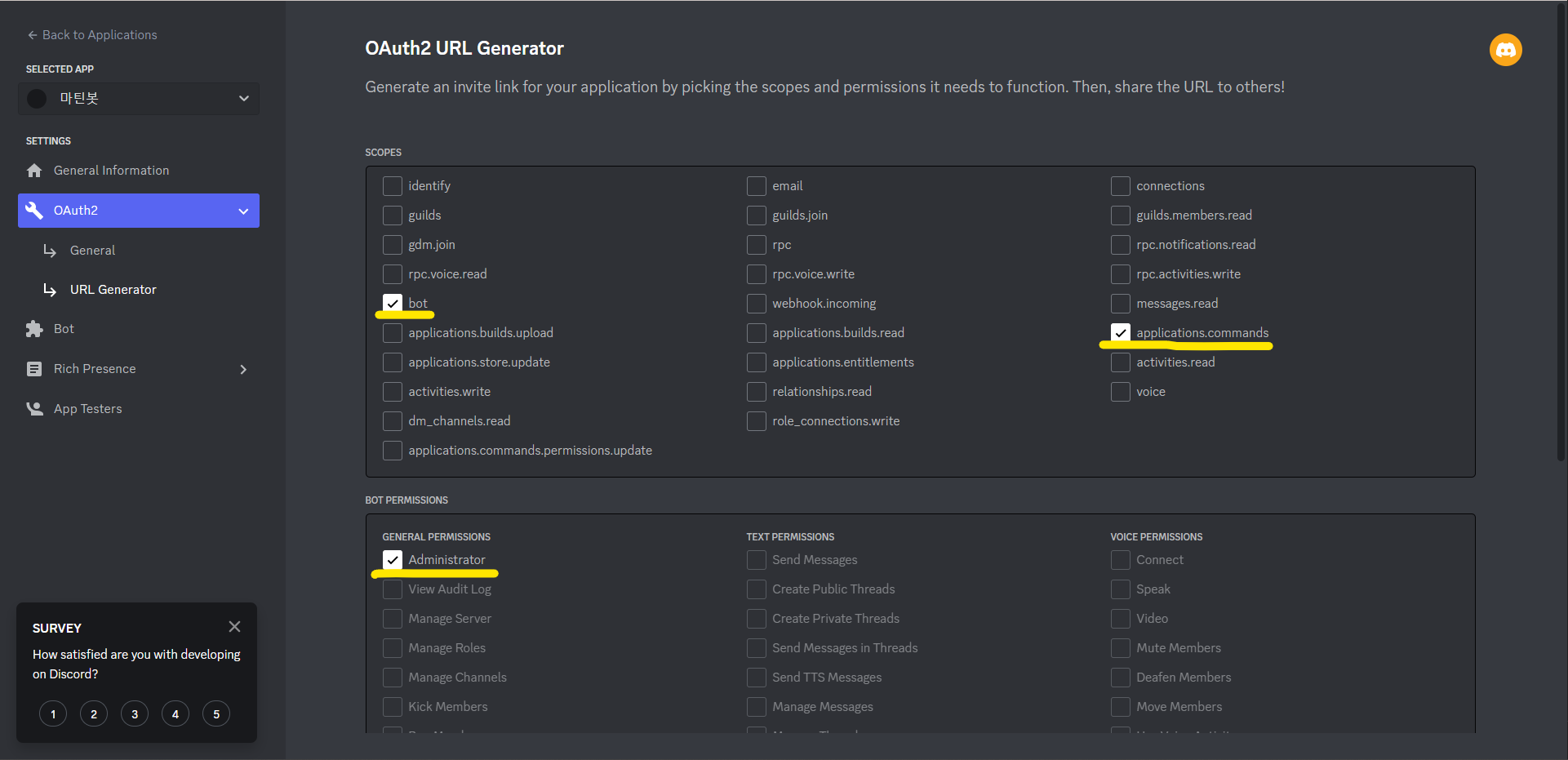Enable applications.builds.upload scope
Viewport: 1568px width, 760px height.
click(393, 333)
